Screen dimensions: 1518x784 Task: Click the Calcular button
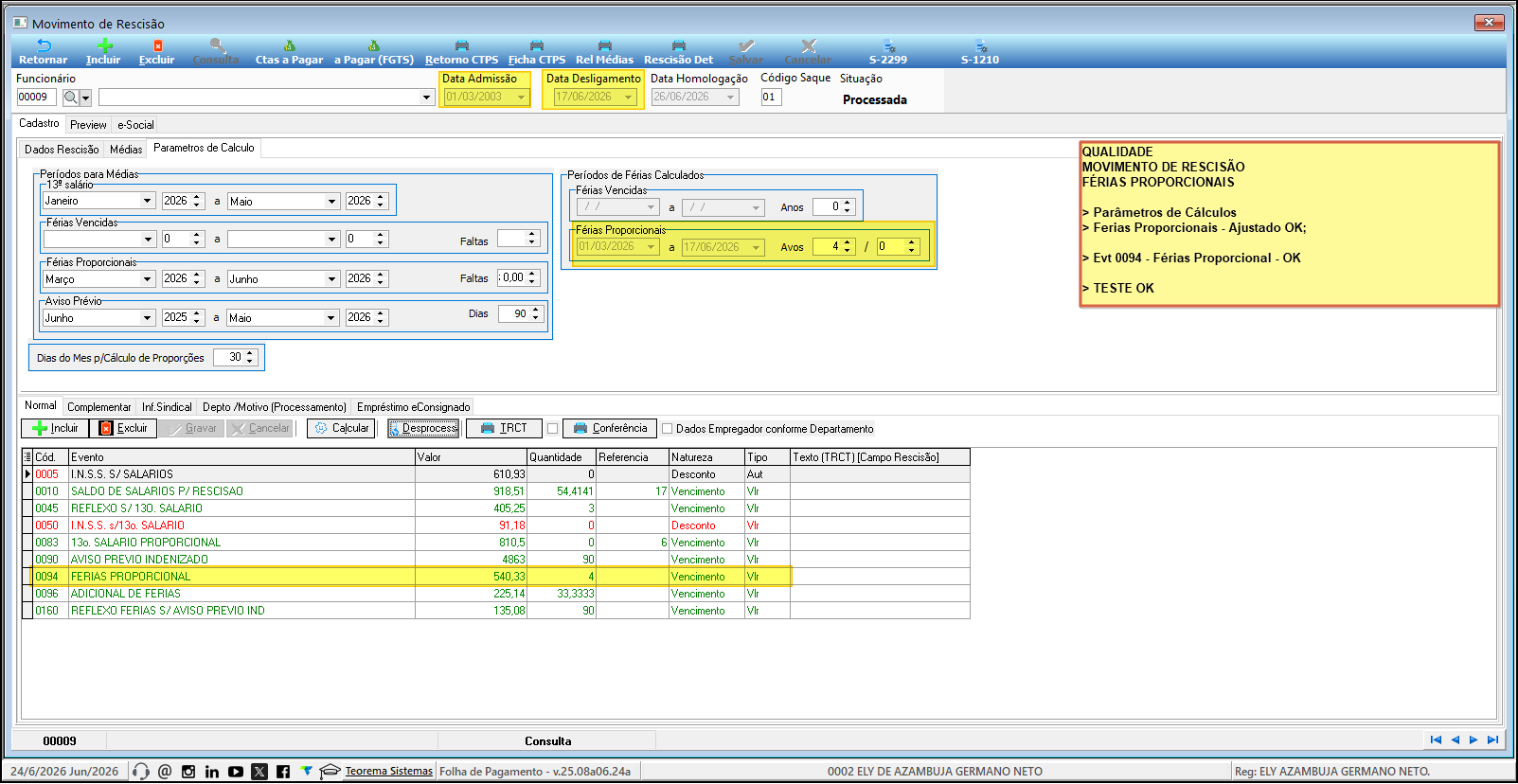(341, 428)
